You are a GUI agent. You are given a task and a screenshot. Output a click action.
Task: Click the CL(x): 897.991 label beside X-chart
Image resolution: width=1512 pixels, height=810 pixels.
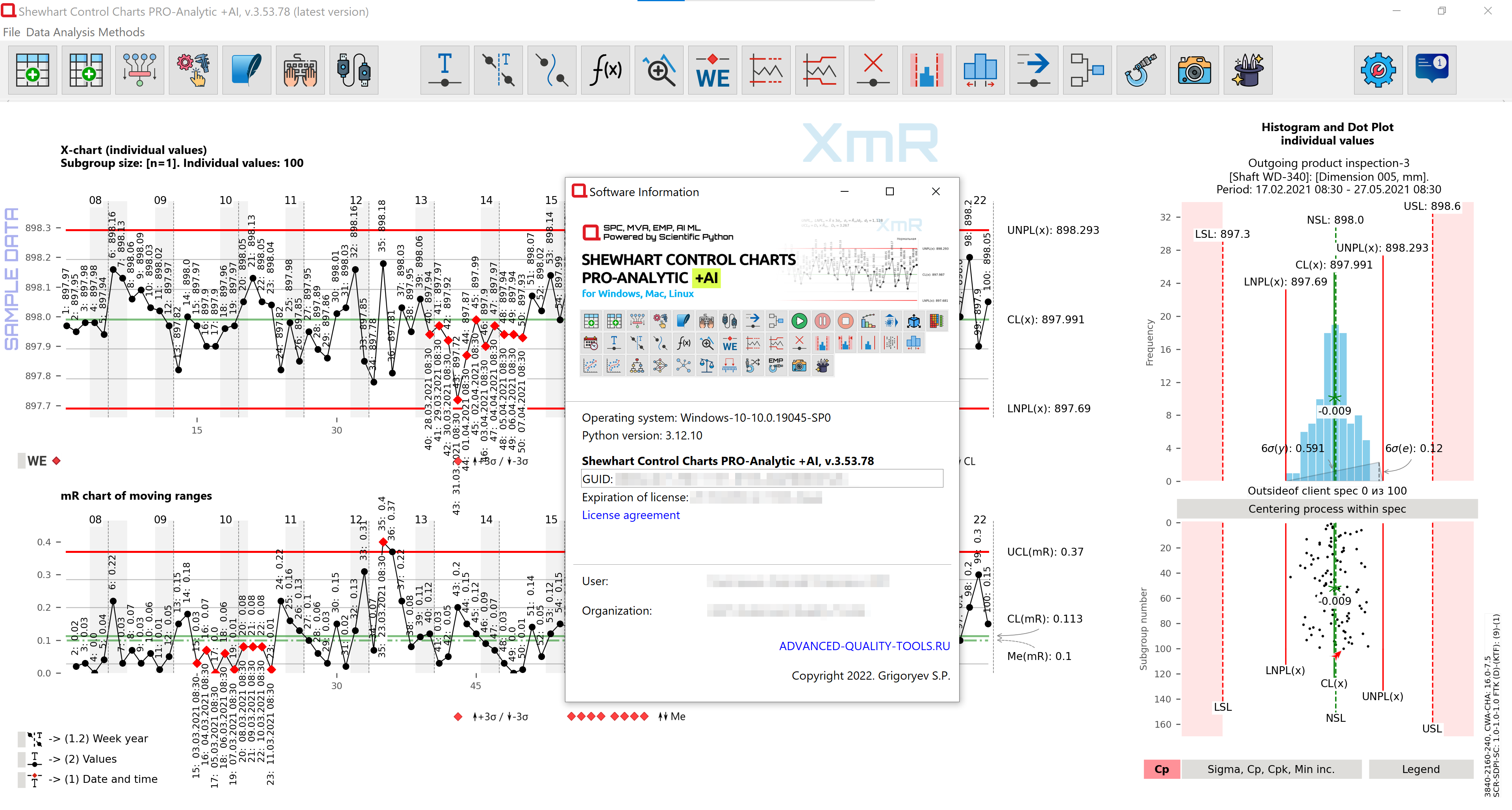point(1045,319)
